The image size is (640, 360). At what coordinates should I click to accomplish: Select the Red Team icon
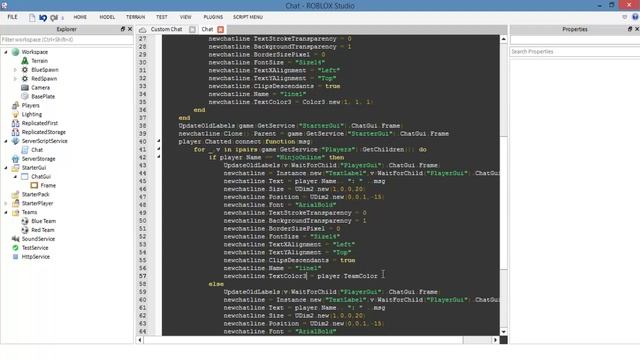point(25,230)
